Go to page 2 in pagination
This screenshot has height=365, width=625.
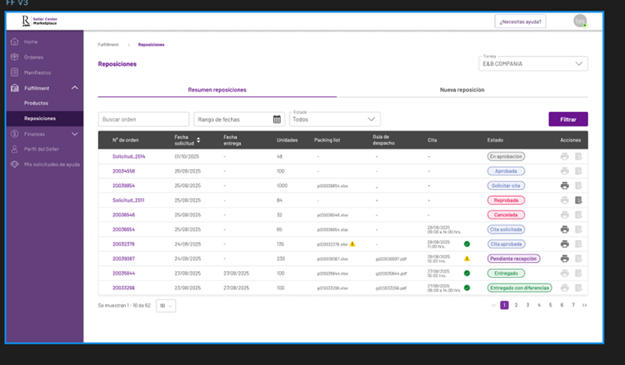516,305
